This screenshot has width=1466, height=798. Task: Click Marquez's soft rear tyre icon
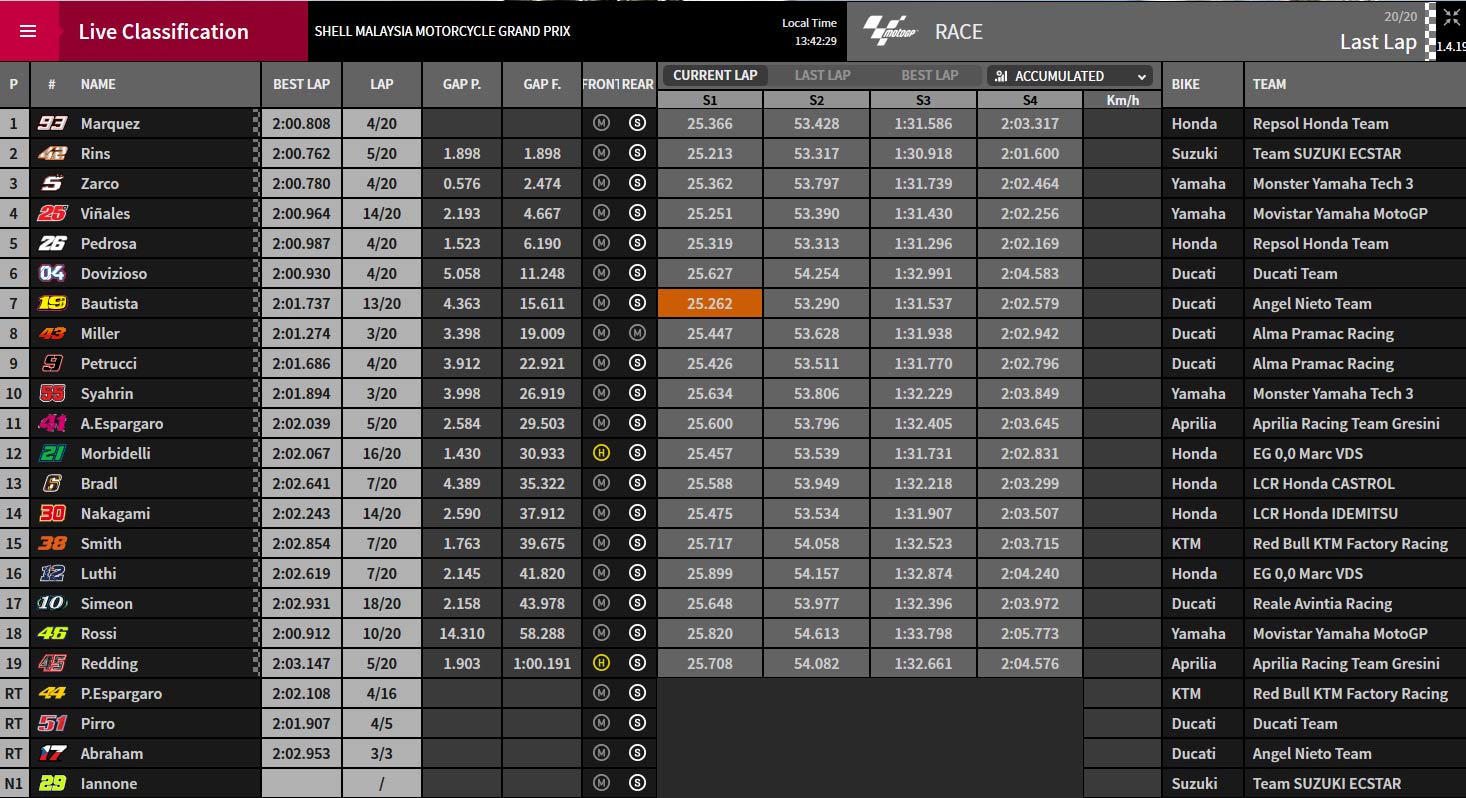coord(637,123)
